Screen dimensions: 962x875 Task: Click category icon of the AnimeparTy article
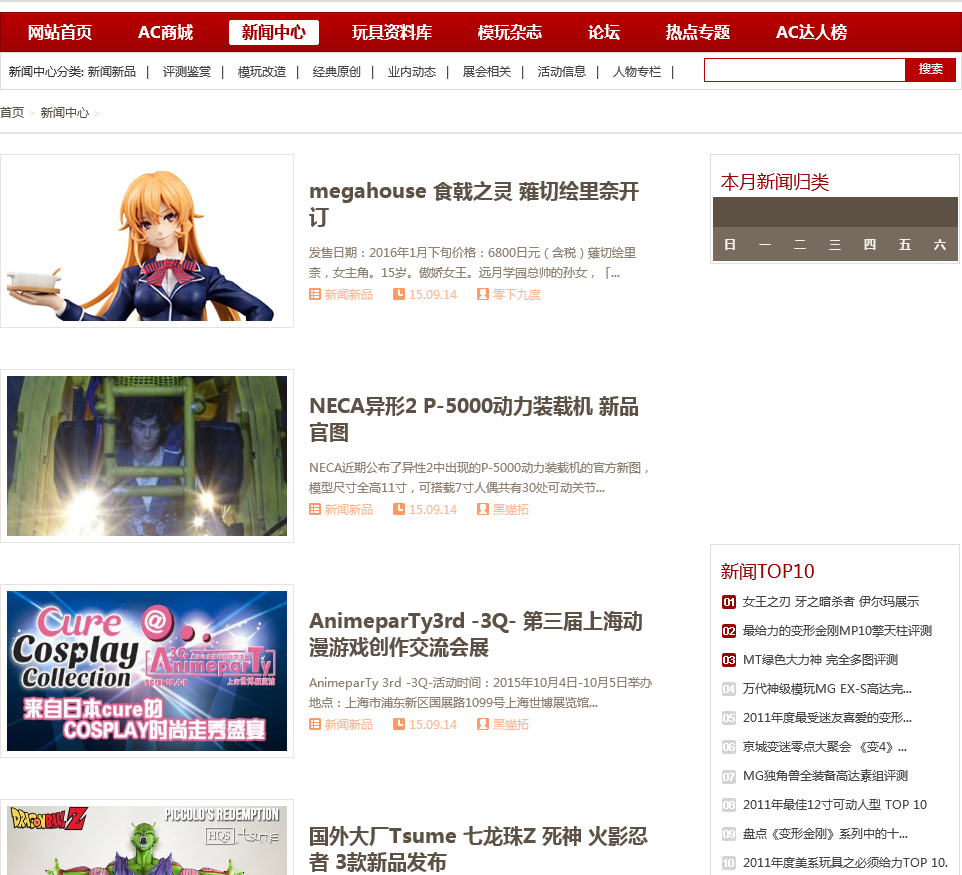tap(315, 724)
